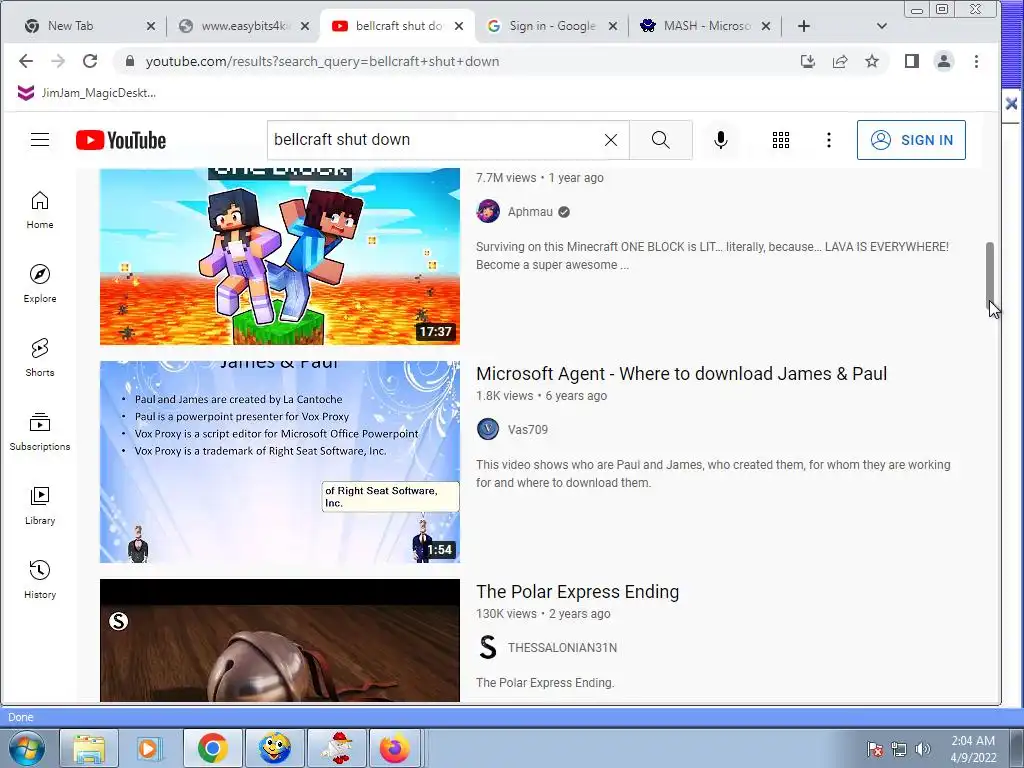Switch to the MASH - Microsoft tab

click(705, 26)
